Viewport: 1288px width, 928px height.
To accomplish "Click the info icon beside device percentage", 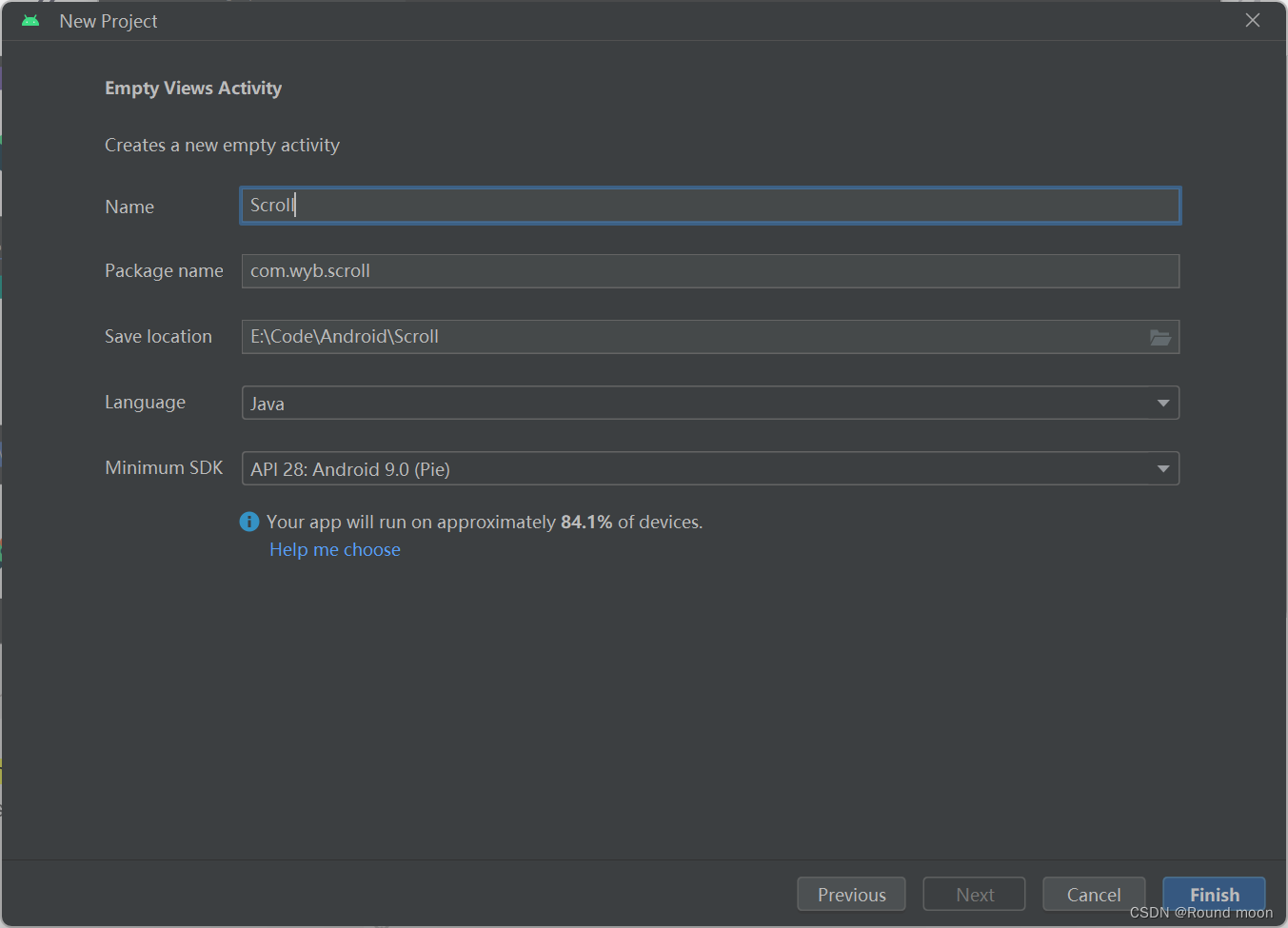I will pyautogui.click(x=249, y=522).
